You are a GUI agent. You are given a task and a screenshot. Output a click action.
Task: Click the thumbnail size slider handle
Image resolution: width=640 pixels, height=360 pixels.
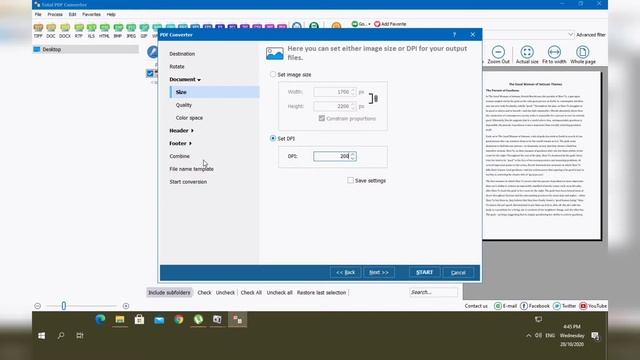click(x=64, y=306)
